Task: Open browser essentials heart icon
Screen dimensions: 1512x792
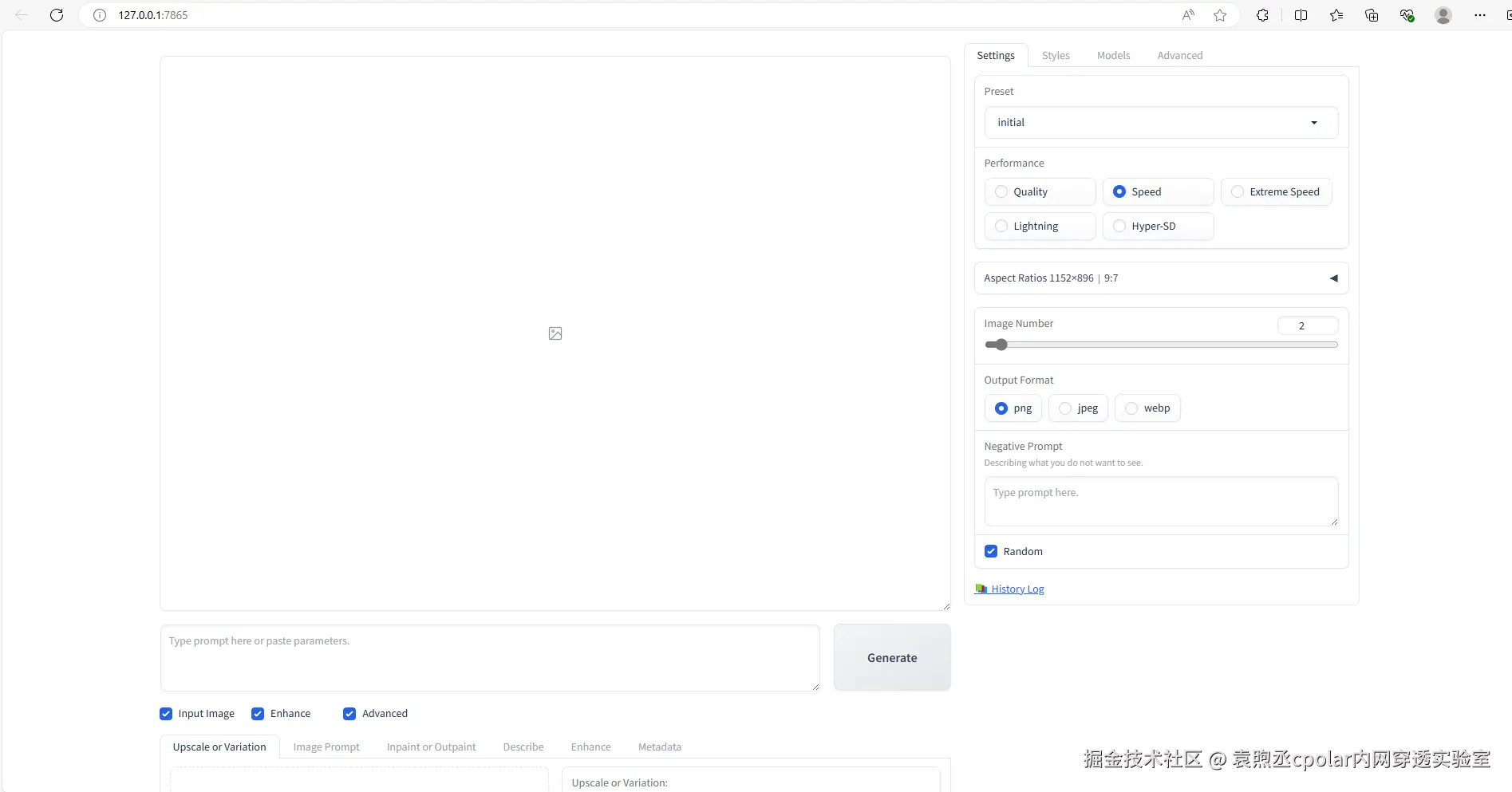Action: coord(1407,15)
